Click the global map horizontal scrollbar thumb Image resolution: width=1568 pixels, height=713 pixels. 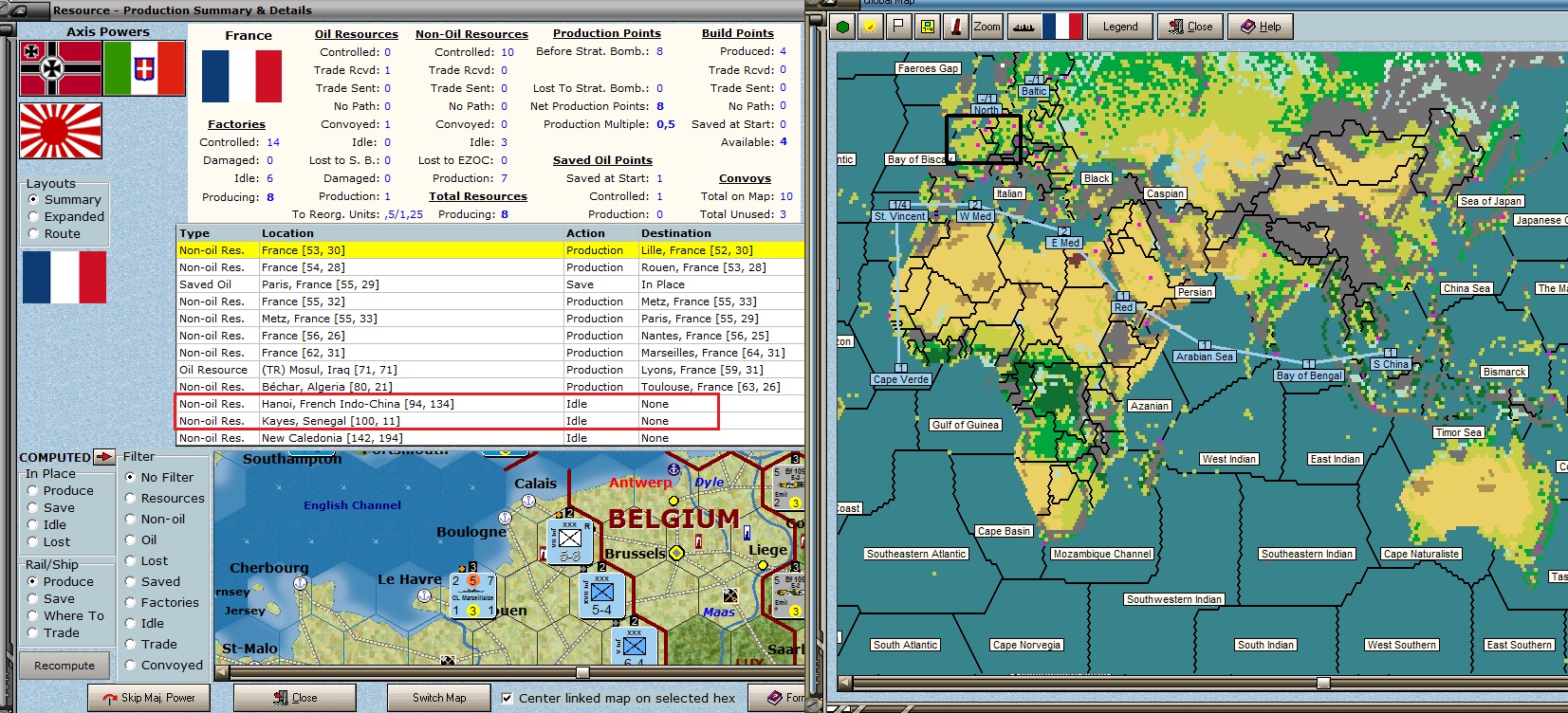(x=1323, y=683)
